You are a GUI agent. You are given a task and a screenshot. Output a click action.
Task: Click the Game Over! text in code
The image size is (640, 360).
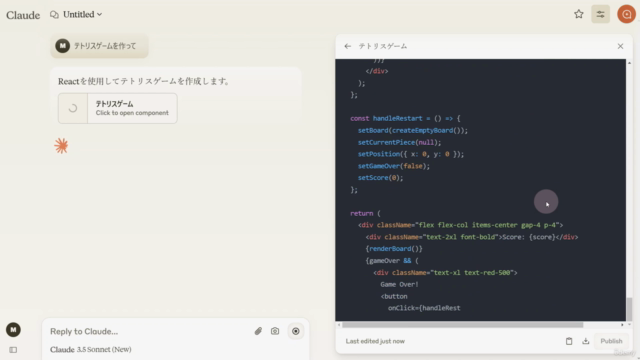pyautogui.click(x=399, y=284)
